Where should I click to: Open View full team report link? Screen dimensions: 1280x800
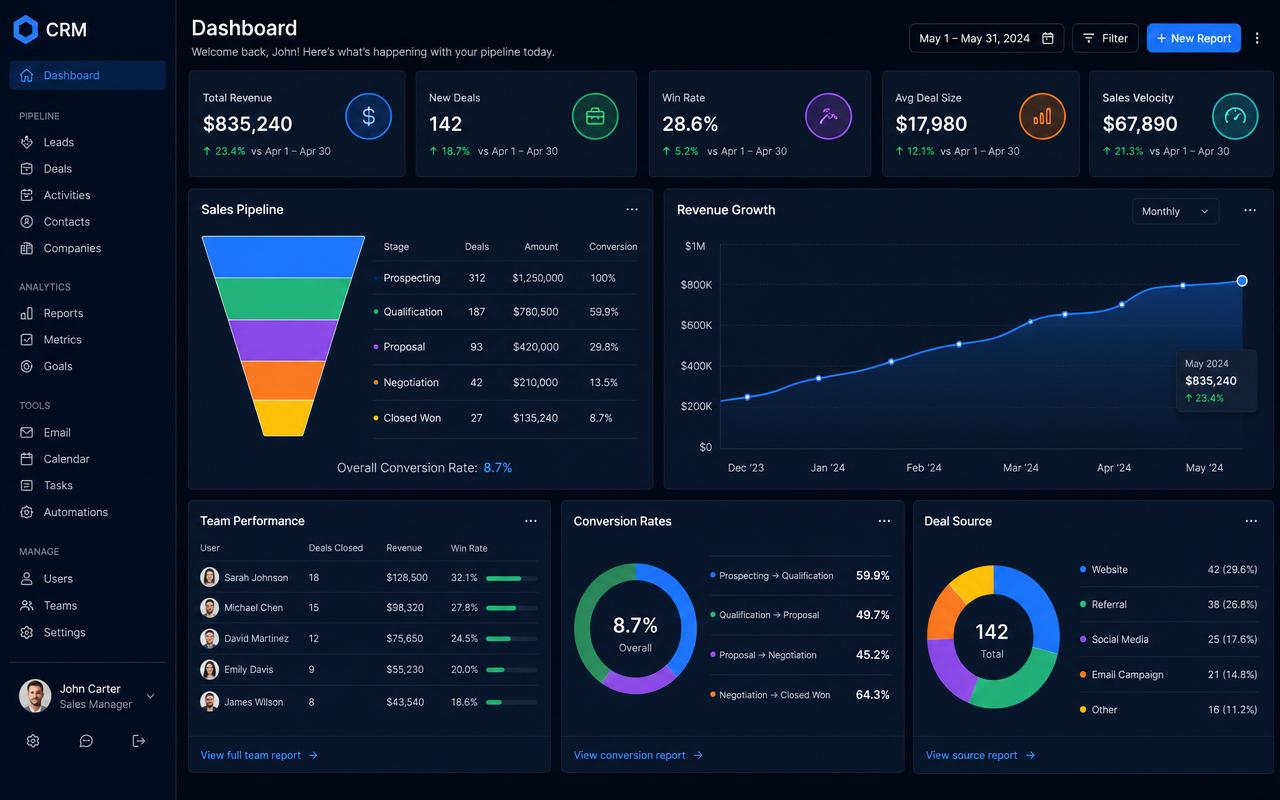[x=259, y=755]
